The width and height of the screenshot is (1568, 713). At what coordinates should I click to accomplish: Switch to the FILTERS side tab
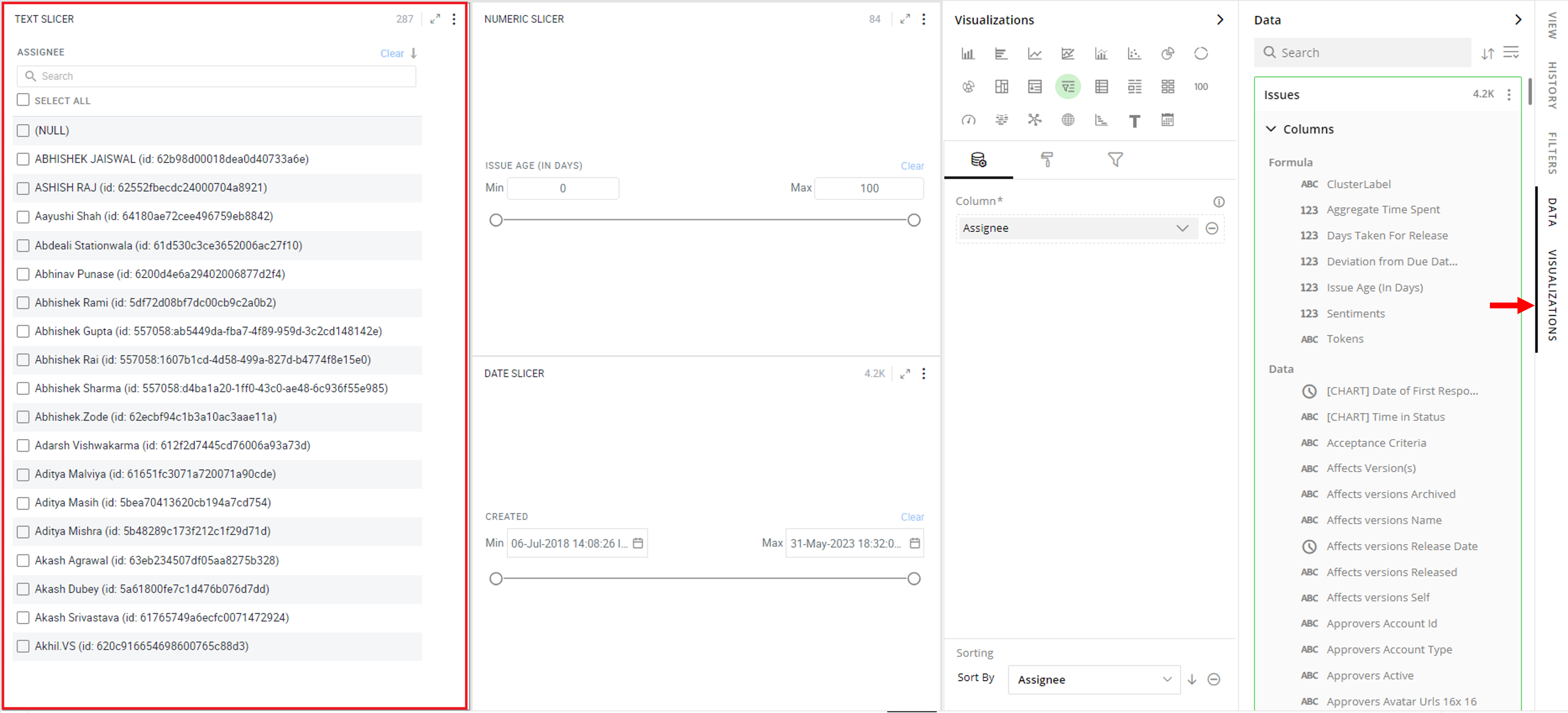click(x=1553, y=153)
